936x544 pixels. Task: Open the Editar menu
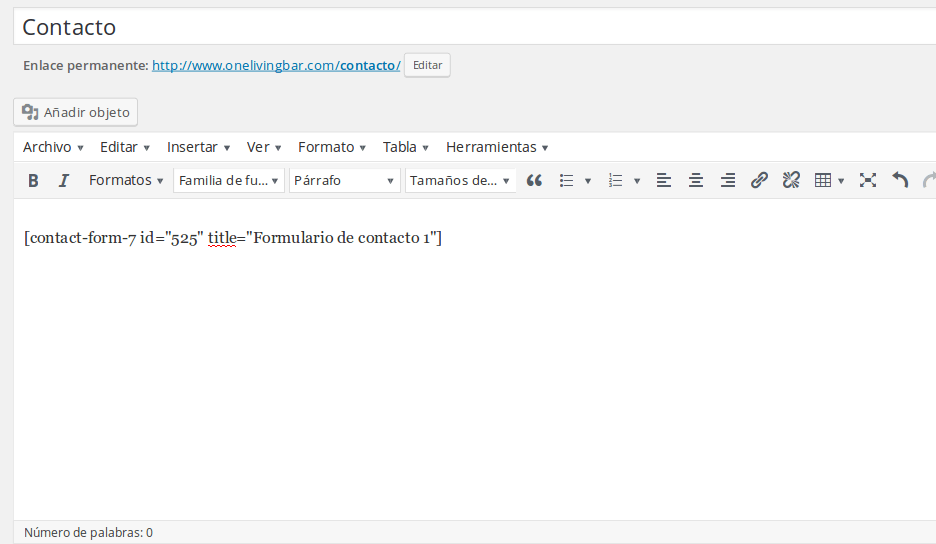[x=125, y=147]
